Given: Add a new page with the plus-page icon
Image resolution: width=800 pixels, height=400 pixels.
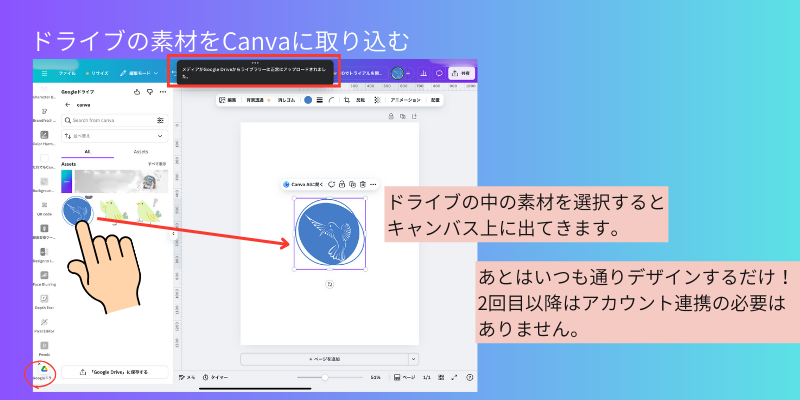Looking at the screenshot, I should (414, 116).
